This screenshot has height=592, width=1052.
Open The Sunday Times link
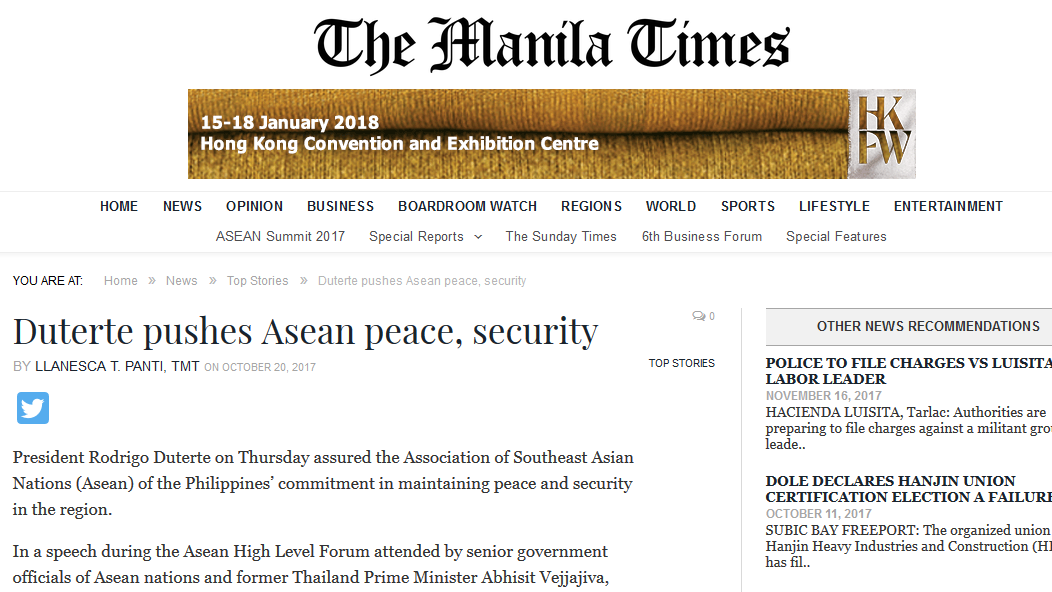561,236
